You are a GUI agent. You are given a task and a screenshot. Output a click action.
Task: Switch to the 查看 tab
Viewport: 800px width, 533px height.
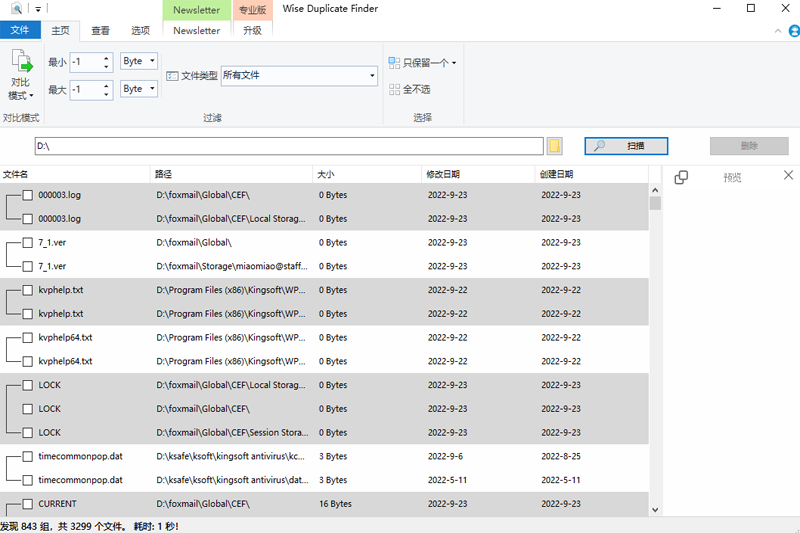point(100,31)
